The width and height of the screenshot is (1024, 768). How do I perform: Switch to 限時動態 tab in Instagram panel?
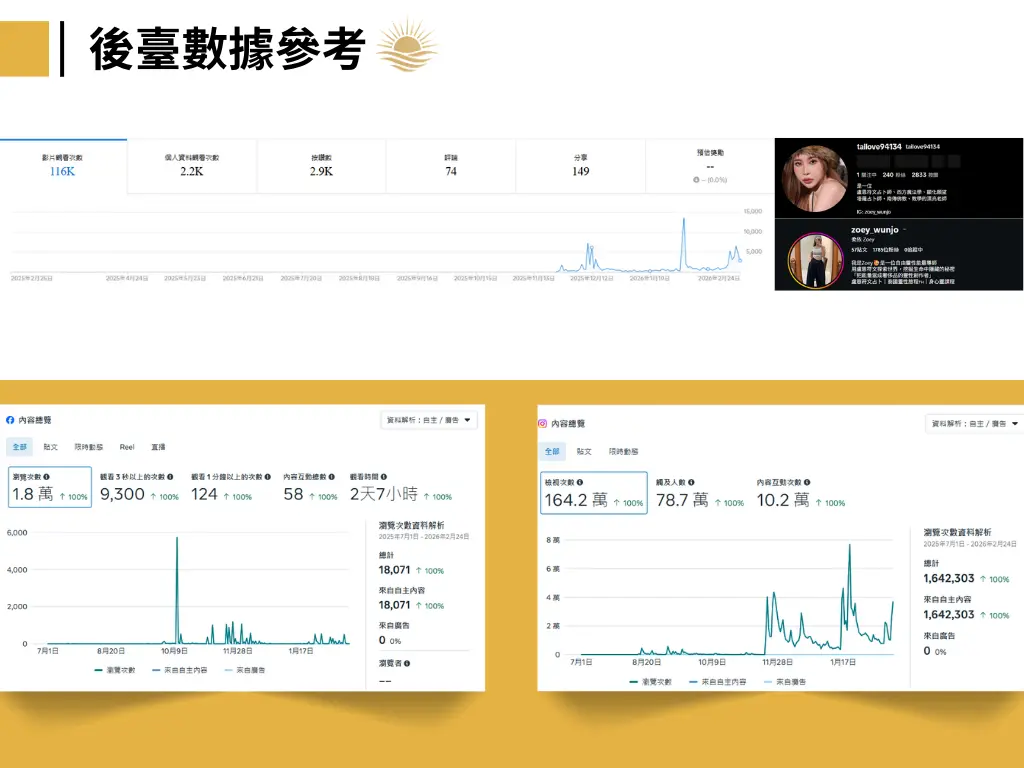(x=624, y=451)
